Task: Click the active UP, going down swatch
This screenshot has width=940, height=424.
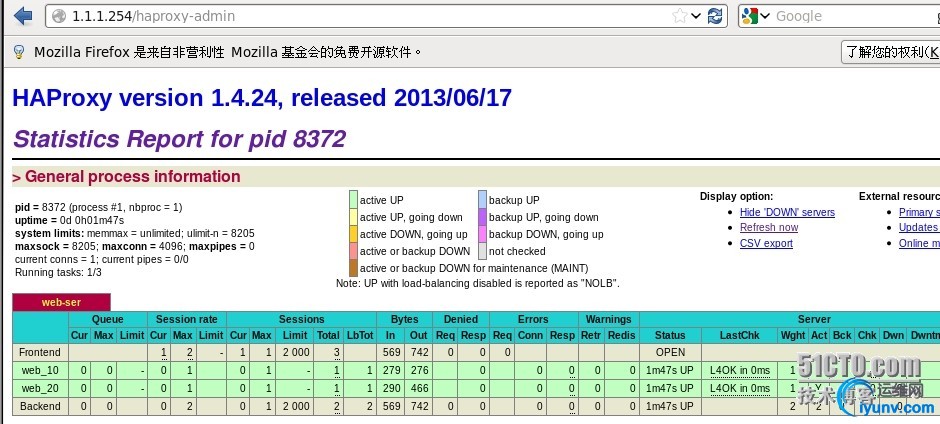Action: (354, 217)
